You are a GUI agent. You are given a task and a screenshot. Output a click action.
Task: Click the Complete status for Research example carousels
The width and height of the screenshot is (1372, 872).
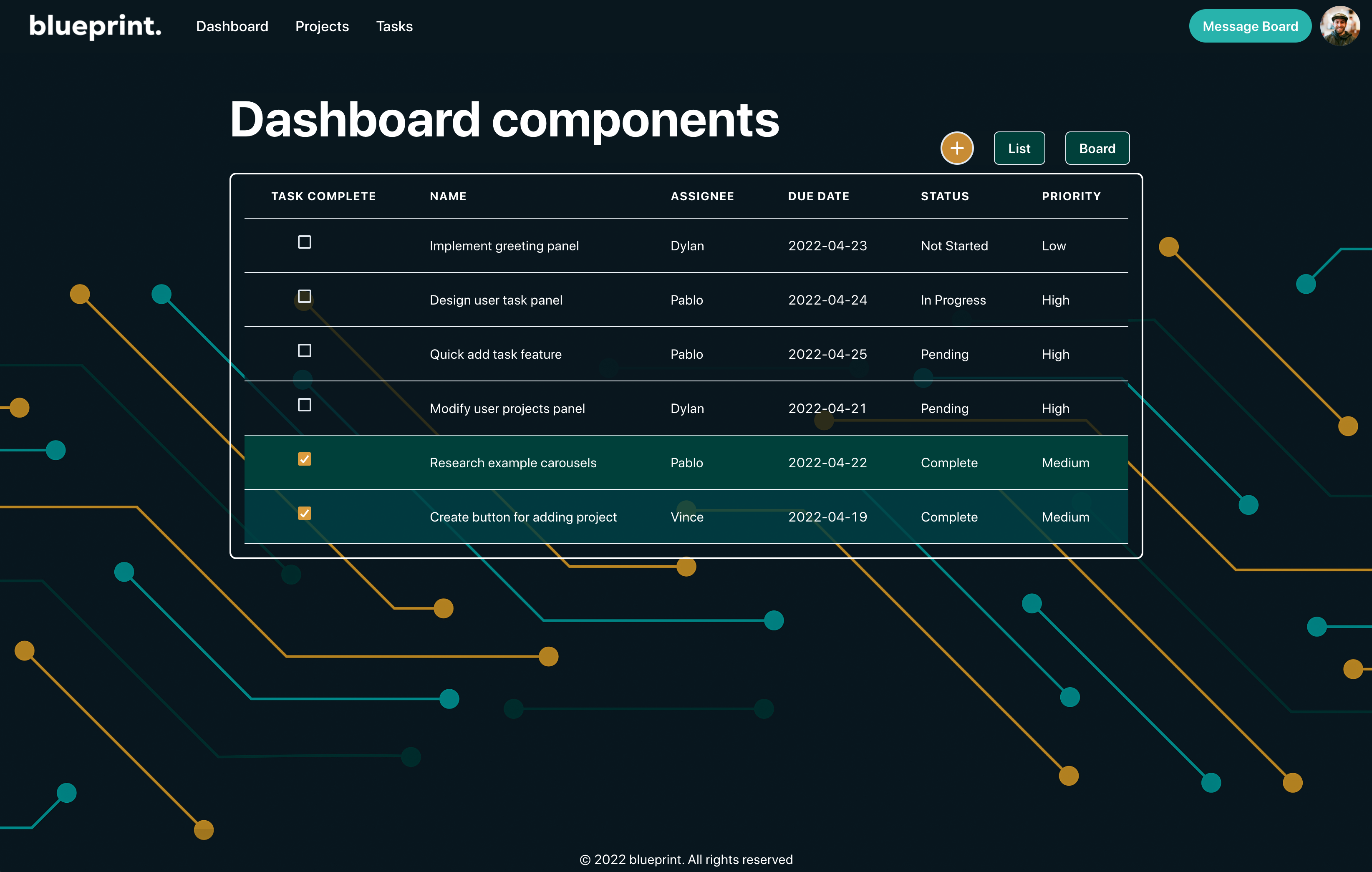[x=949, y=462]
